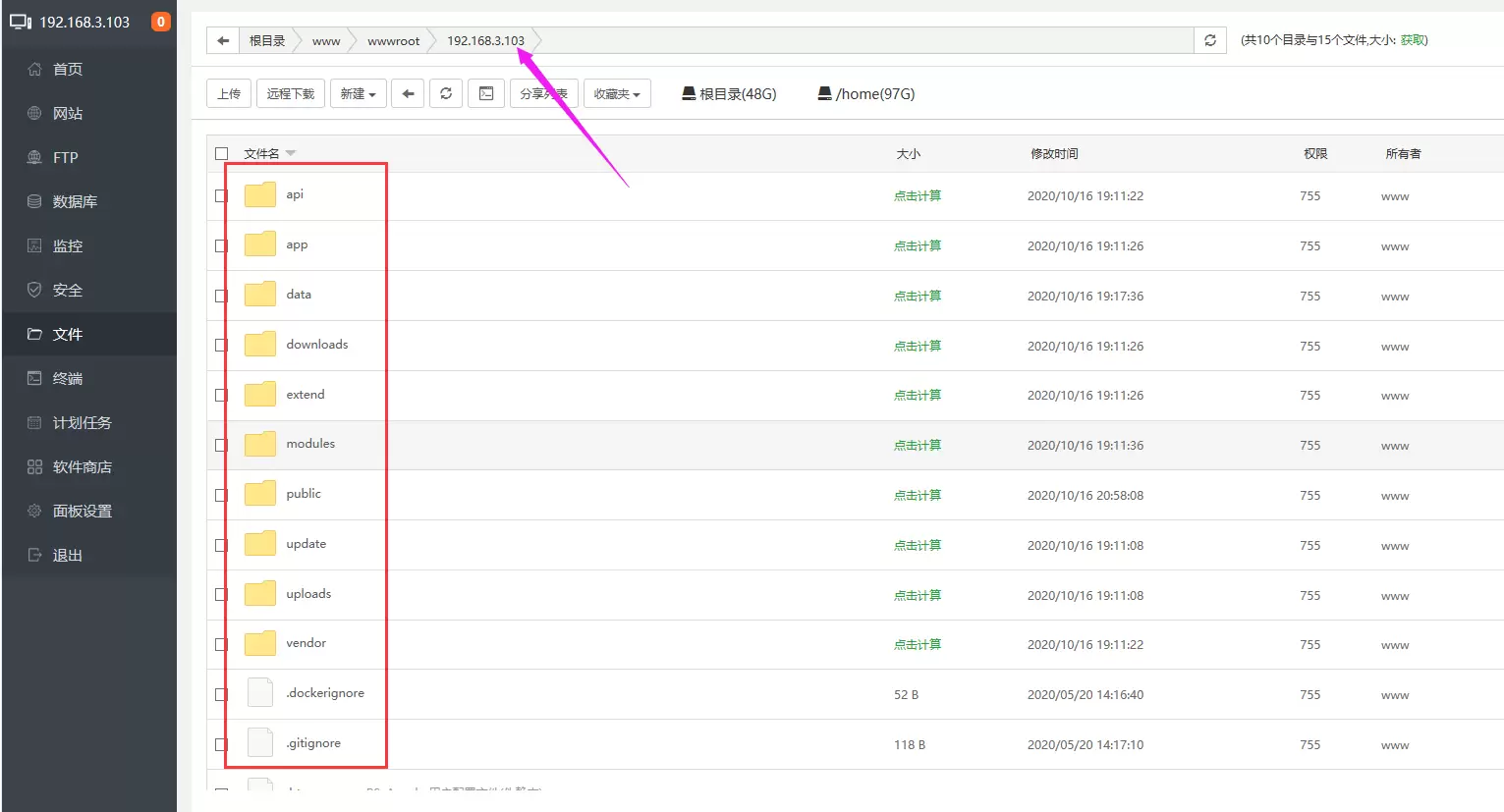Viewport: 1504px width, 812px height.
Task: Click the notification badge showing 0
Action: click(x=161, y=22)
